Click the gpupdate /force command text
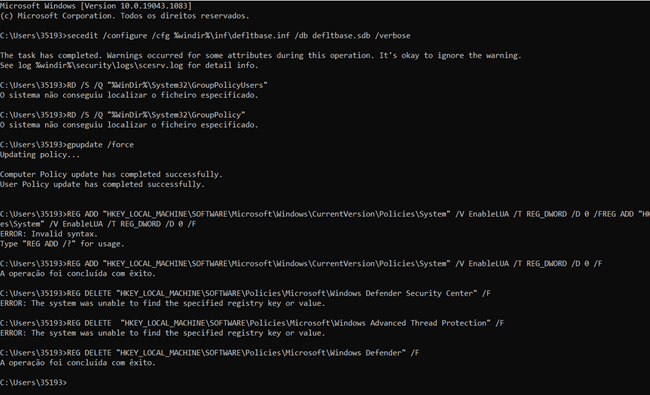This screenshot has height=395, width=650. coord(100,145)
